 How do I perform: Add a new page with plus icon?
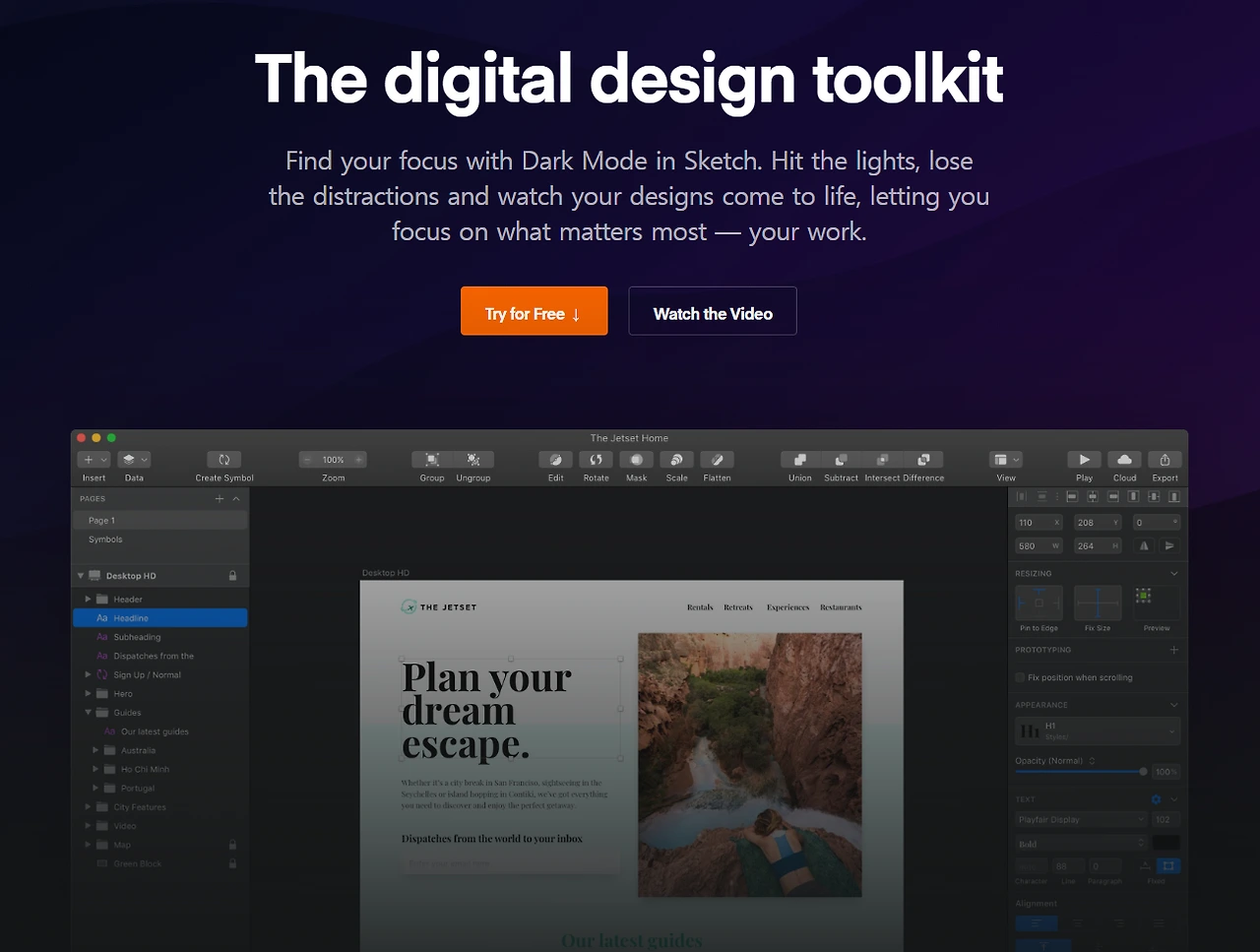[220, 499]
